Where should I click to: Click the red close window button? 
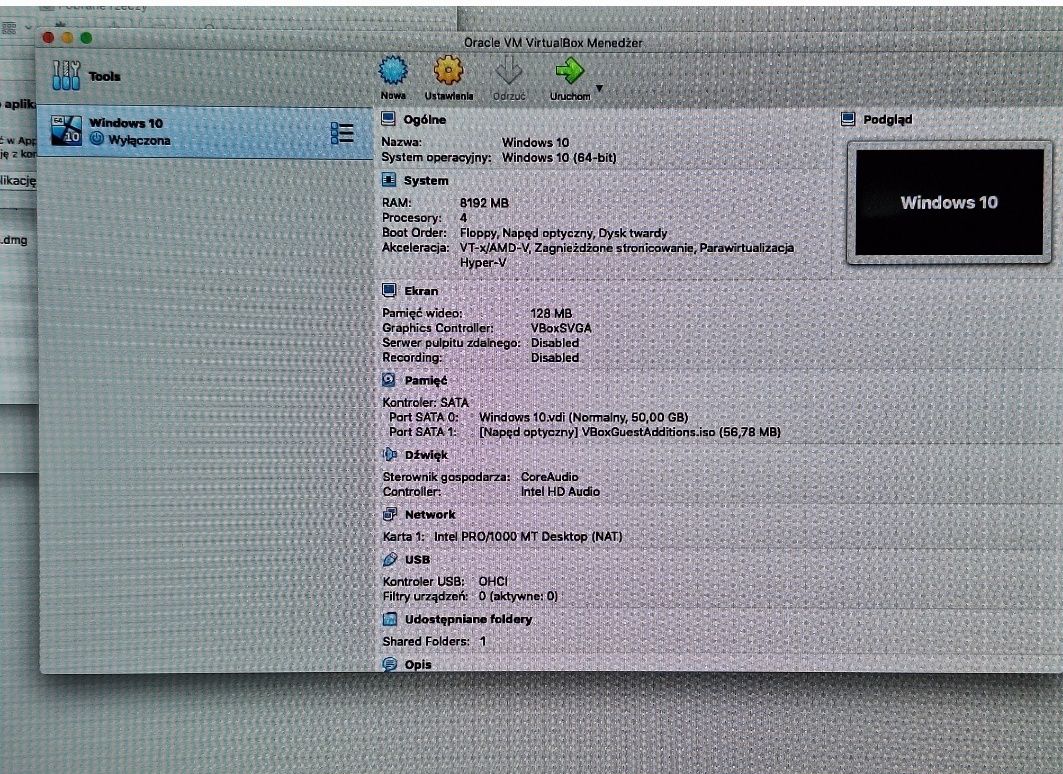[x=48, y=37]
